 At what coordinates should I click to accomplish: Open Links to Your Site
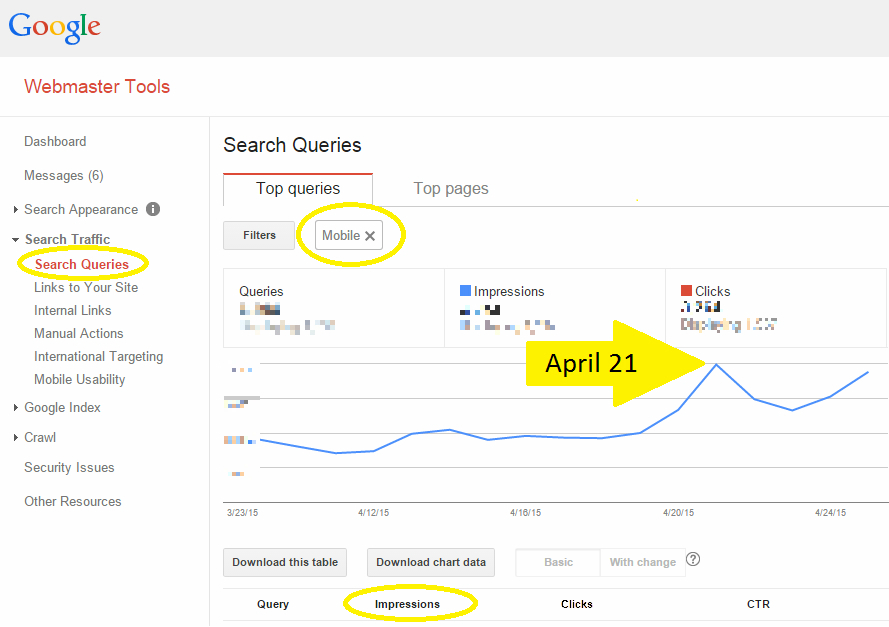[86, 287]
